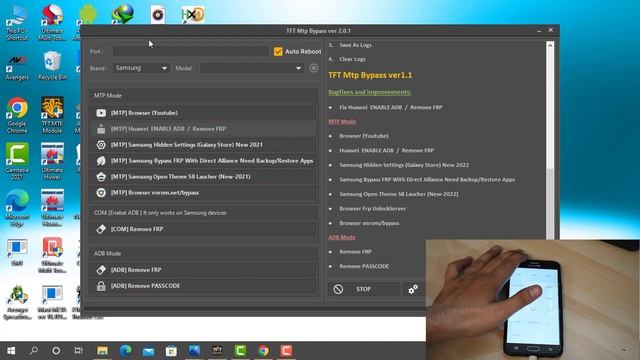Run [MTP] Browser vnrom.net/bypass
Screen dimensions: 640x360
tap(203, 193)
